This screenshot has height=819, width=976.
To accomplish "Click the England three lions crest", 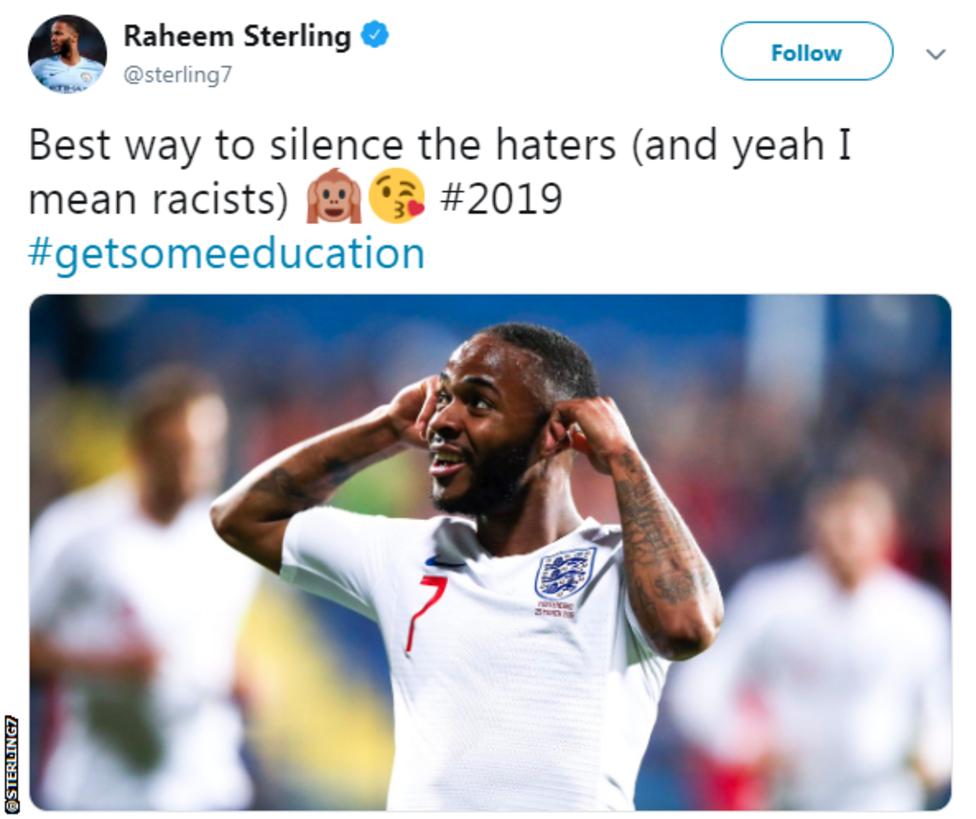I will [565, 573].
